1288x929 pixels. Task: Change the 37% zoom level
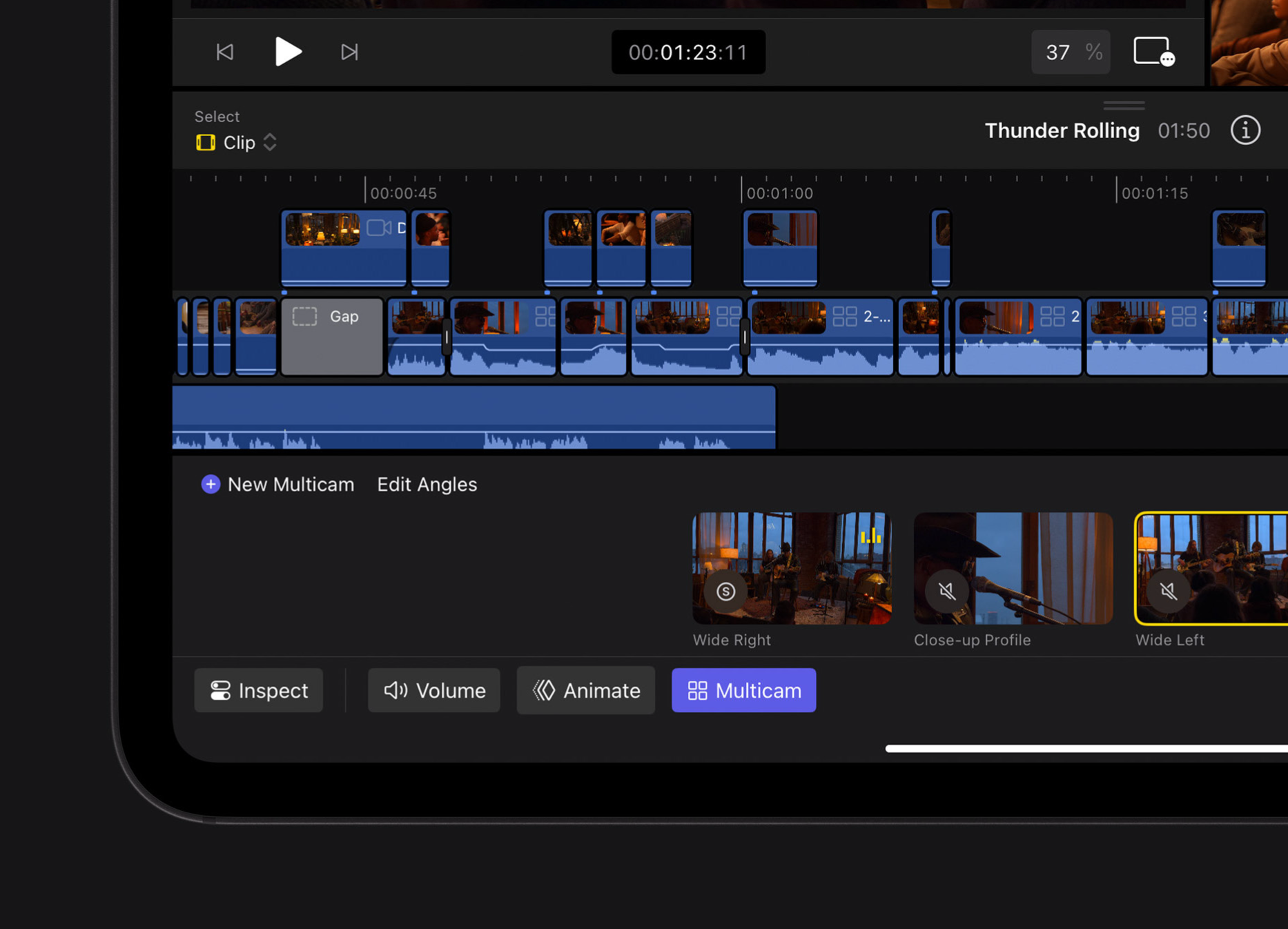coord(1070,52)
